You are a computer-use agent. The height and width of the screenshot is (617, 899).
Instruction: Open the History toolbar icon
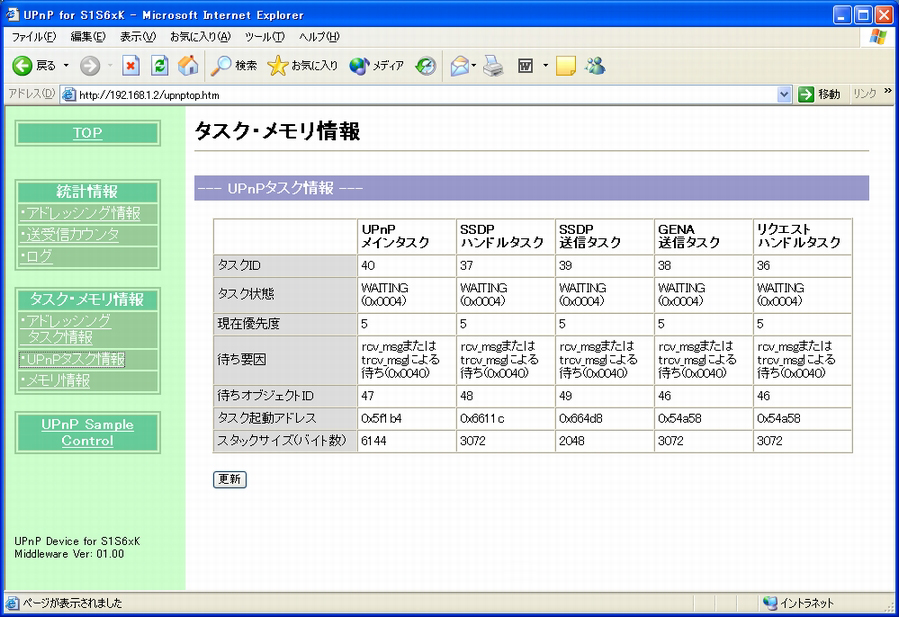tap(425, 66)
